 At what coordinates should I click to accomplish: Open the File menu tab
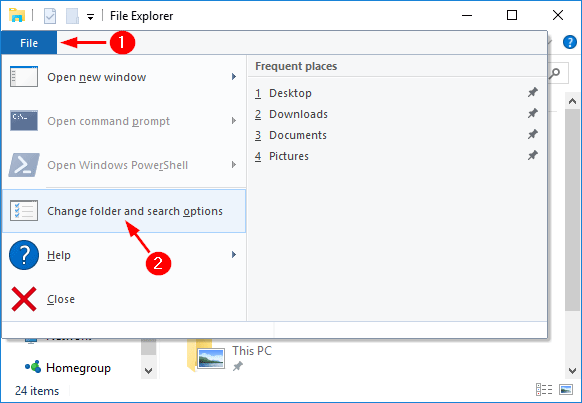29,43
